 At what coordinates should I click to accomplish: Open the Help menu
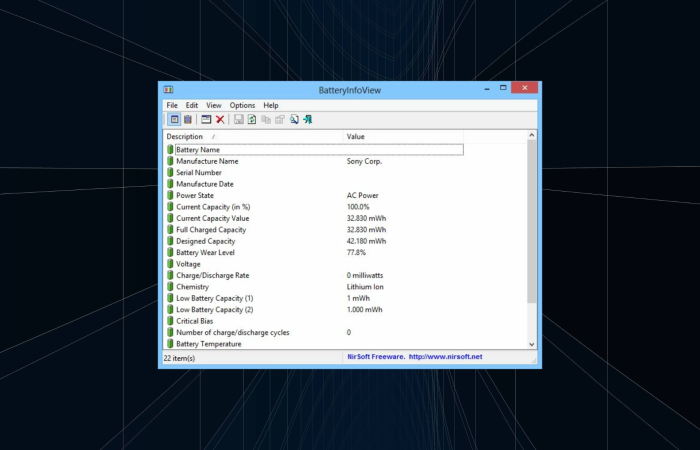271,105
